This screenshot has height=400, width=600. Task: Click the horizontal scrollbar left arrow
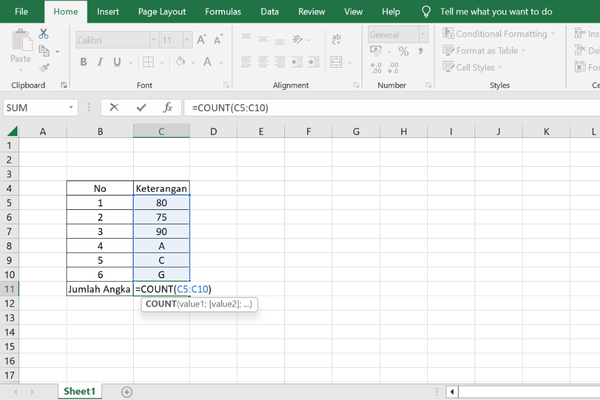pyautogui.click(x=452, y=392)
